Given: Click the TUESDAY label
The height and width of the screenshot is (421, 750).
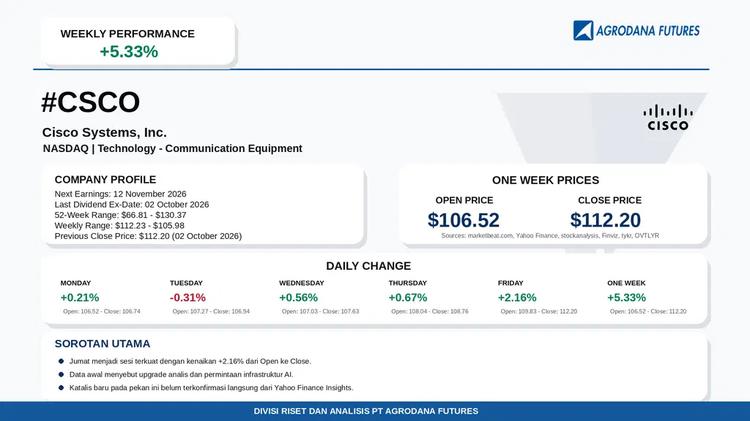Looking at the screenshot, I should coord(186,283).
